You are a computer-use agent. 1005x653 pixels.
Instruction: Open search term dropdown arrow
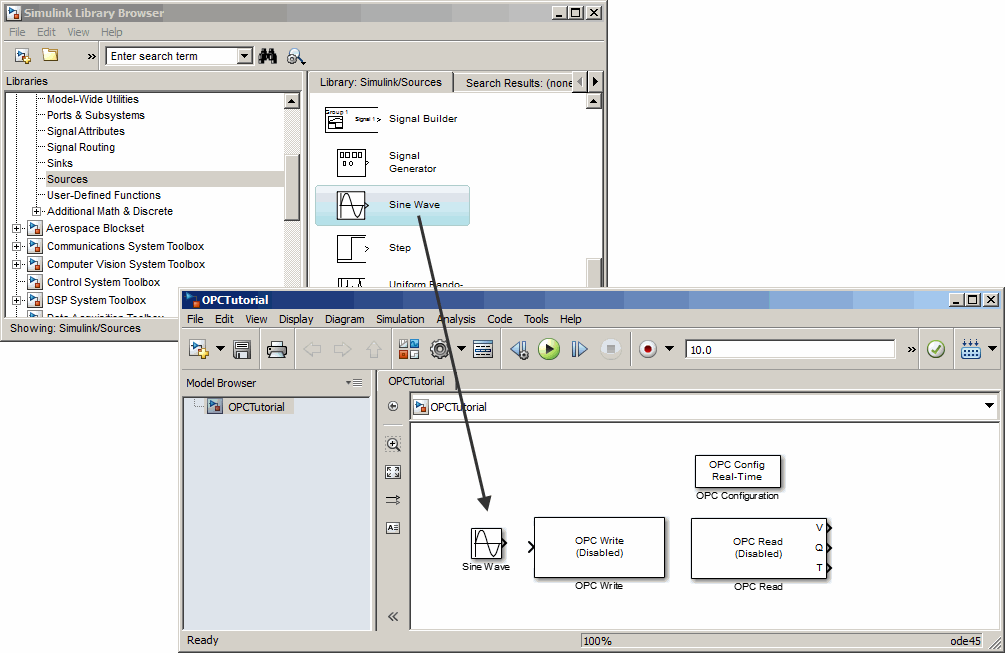[244, 56]
